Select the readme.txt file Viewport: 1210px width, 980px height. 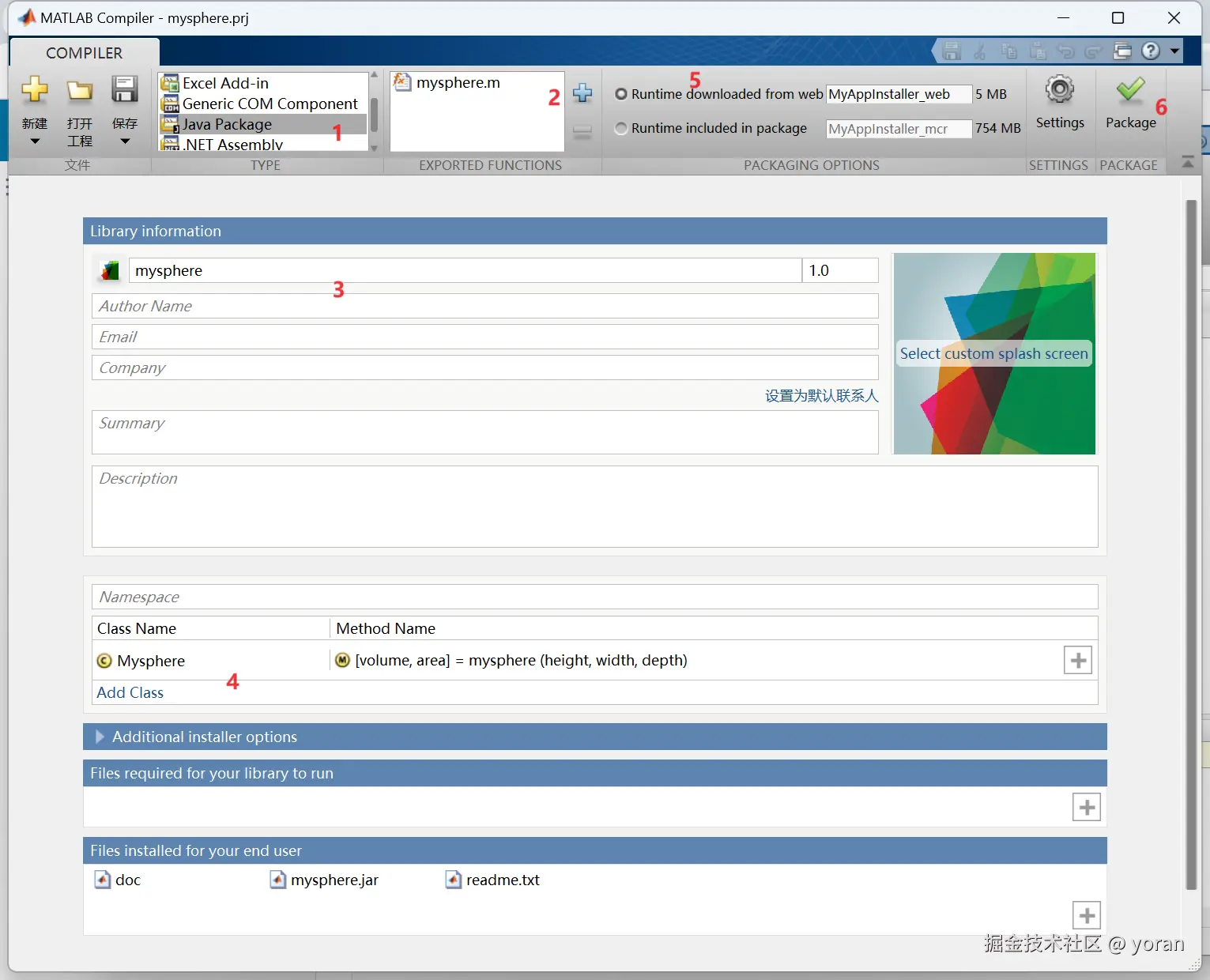[492, 880]
